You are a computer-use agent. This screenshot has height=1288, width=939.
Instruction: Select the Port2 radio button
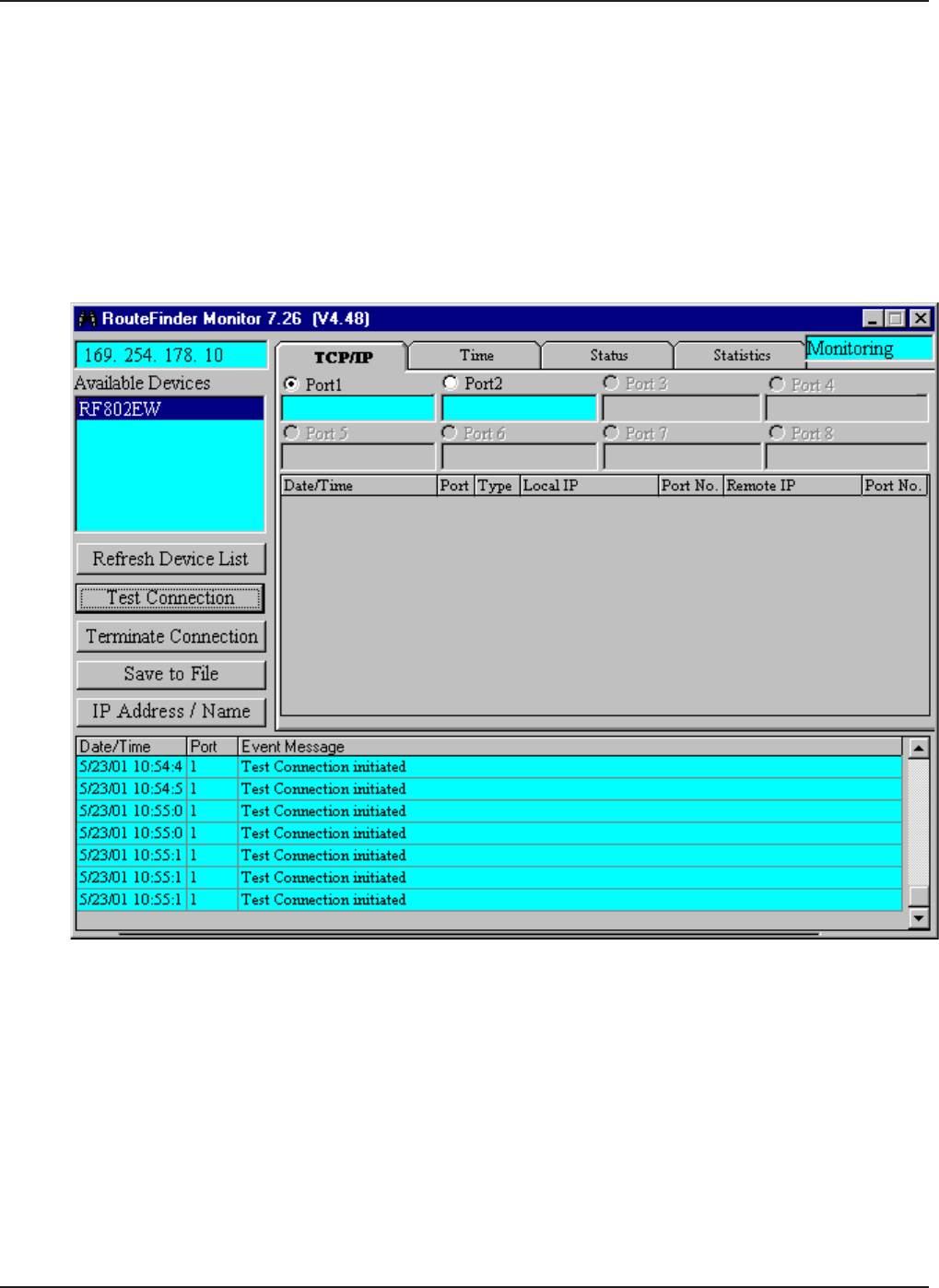tap(450, 383)
